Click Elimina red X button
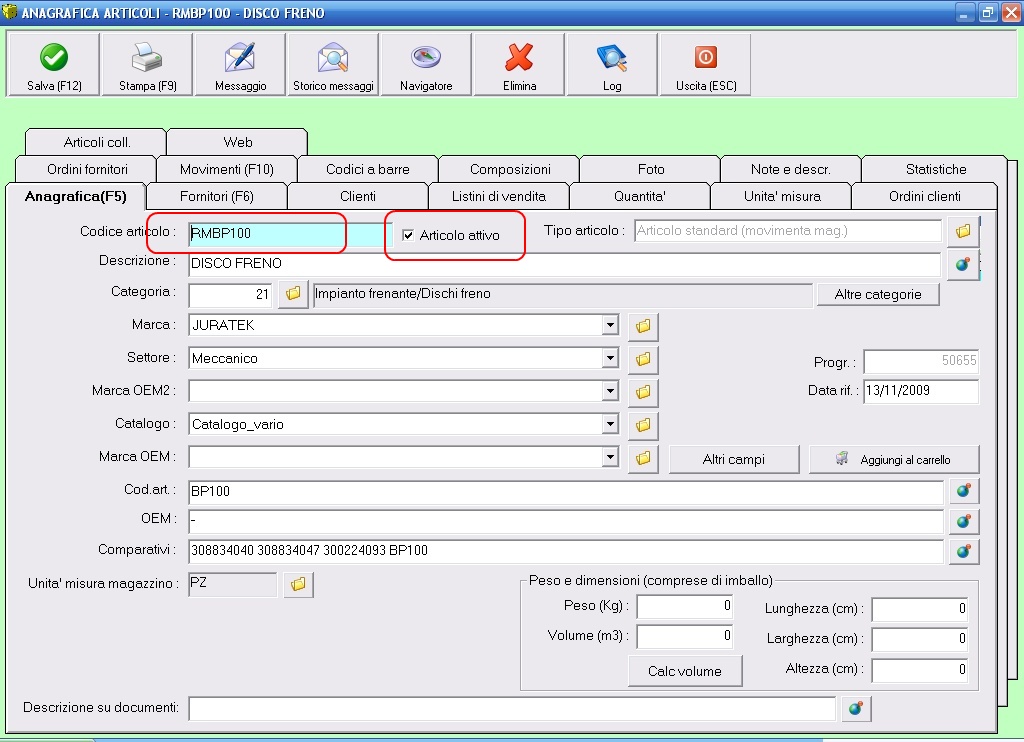Image resolution: width=1024 pixels, height=742 pixels. tap(519, 65)
